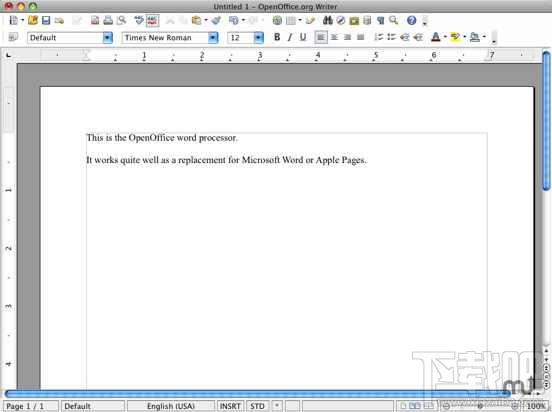This screenshot has width=552, height=412.
Task: Apply yellow Highlighting color
Action: [x=455, y=37]
